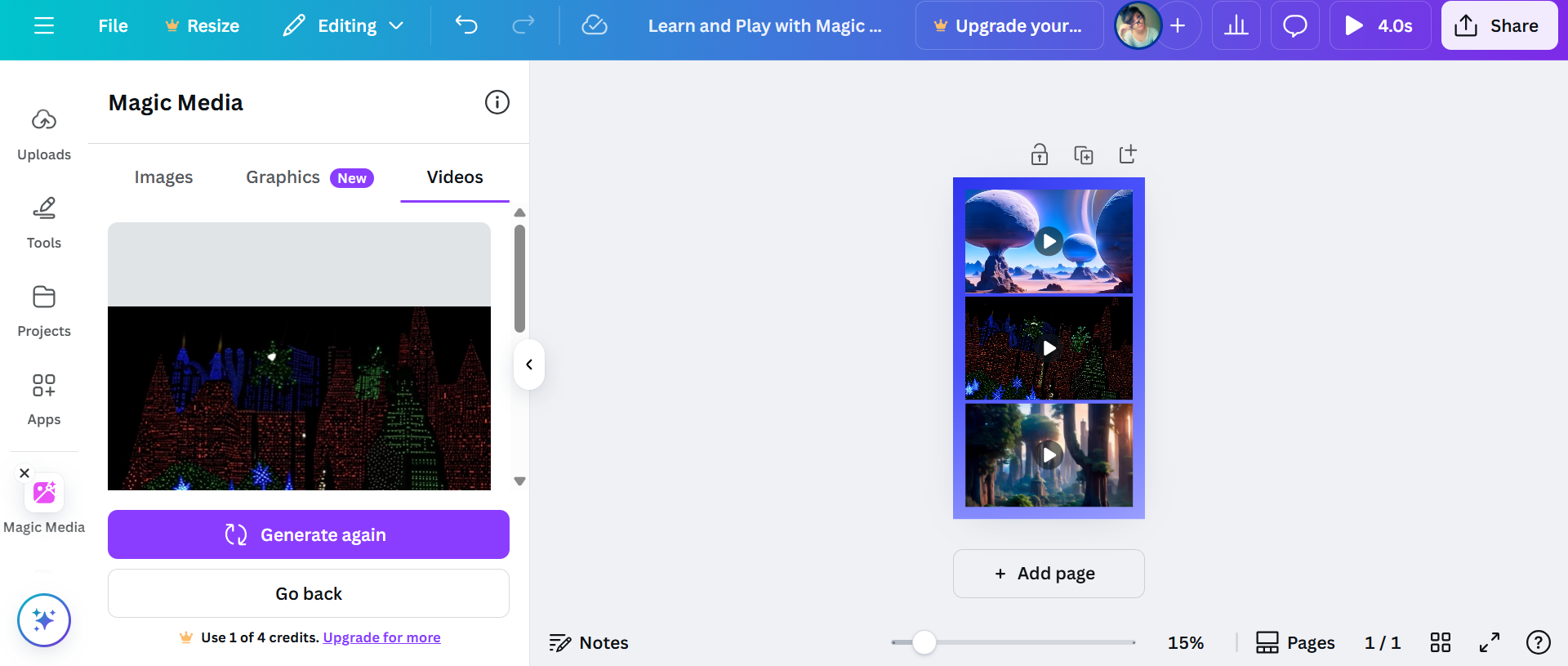The width and height of the screenshot is (1568, 666).
Task: Click the generated lights video preview
Action: point(299,398)
